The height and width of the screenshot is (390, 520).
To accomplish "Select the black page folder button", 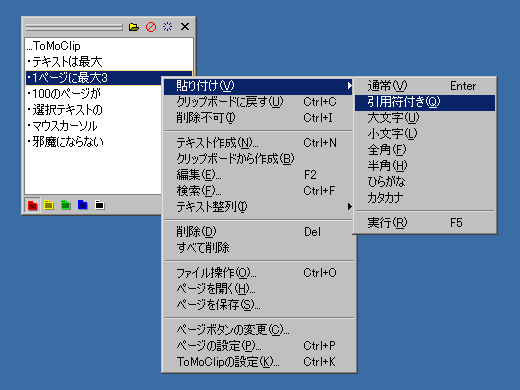I will pos(99,205).
